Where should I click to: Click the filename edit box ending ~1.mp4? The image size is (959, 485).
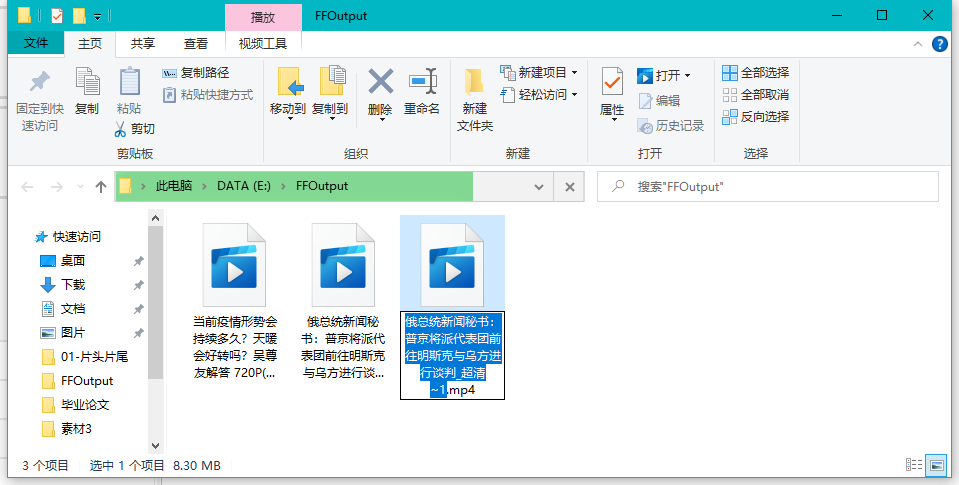[453, 355]
